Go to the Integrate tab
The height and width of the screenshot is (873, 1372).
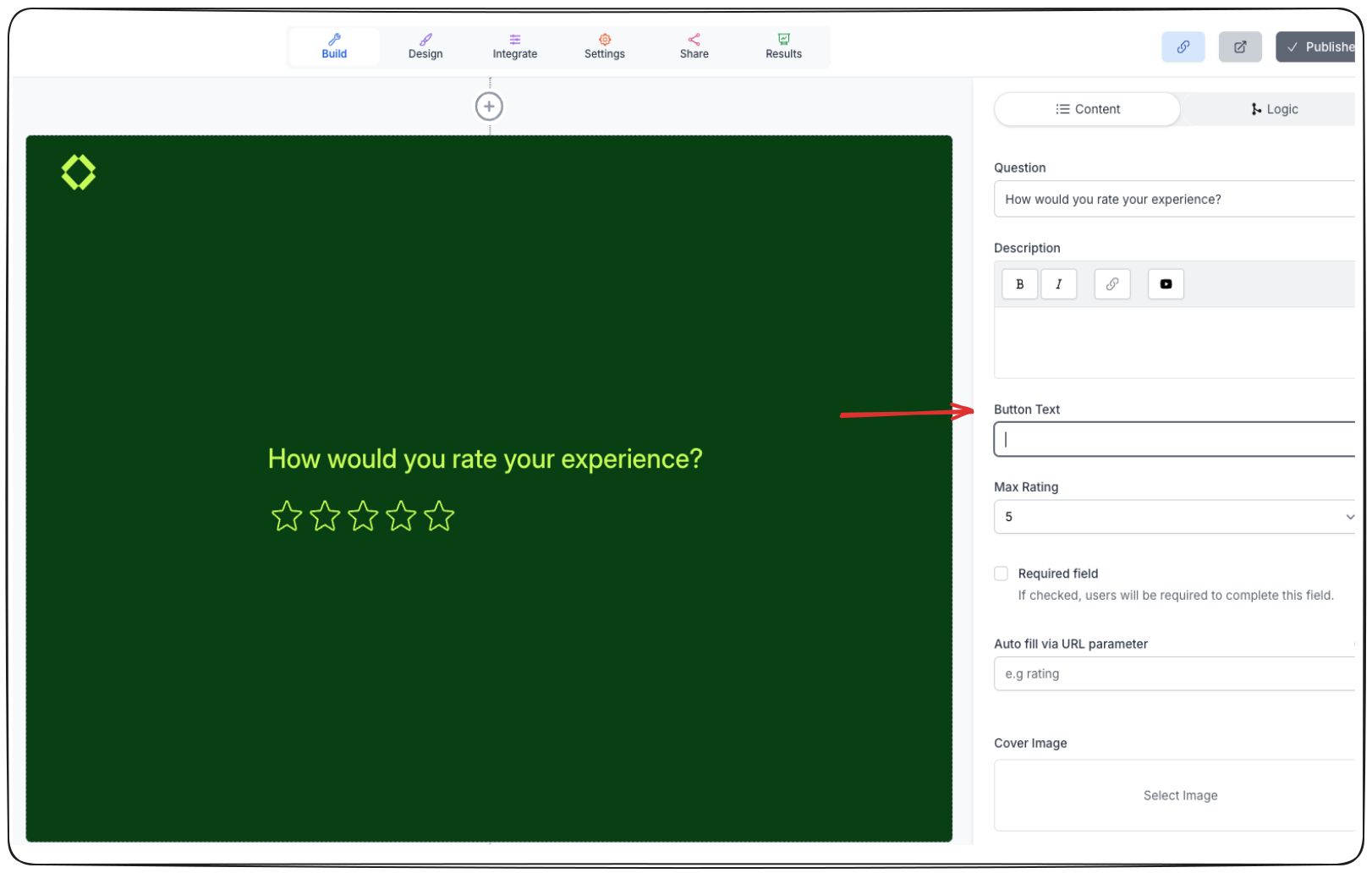(515, 47)
